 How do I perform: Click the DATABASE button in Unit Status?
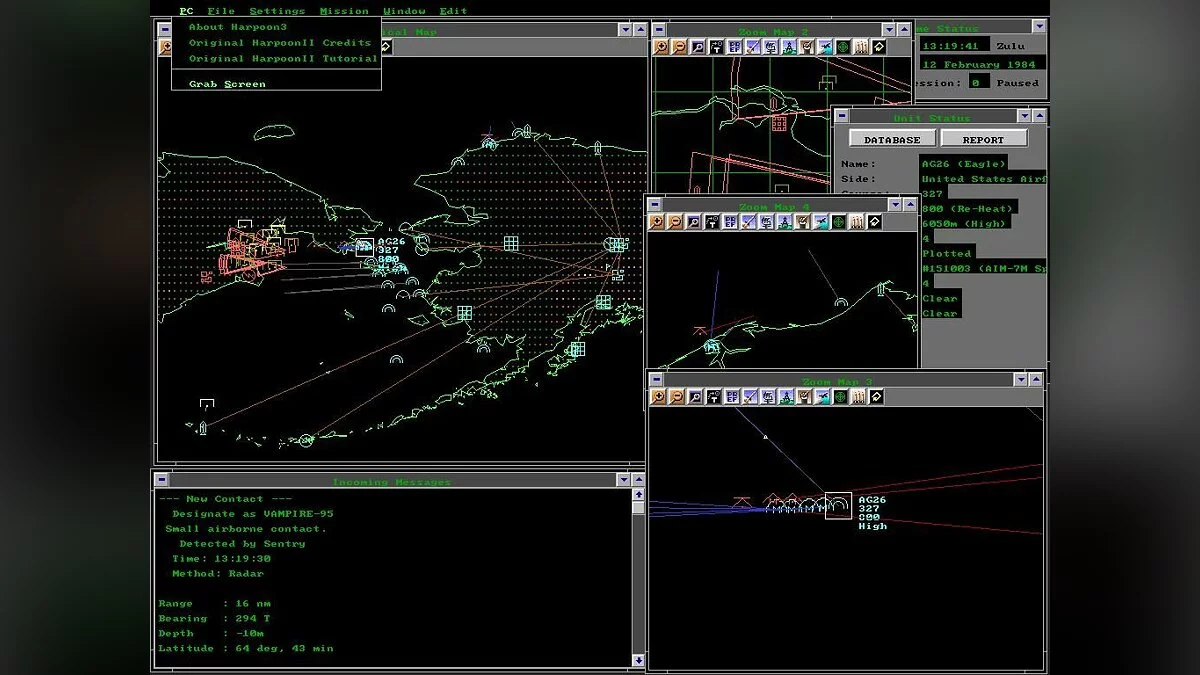(x=892, y=139)
